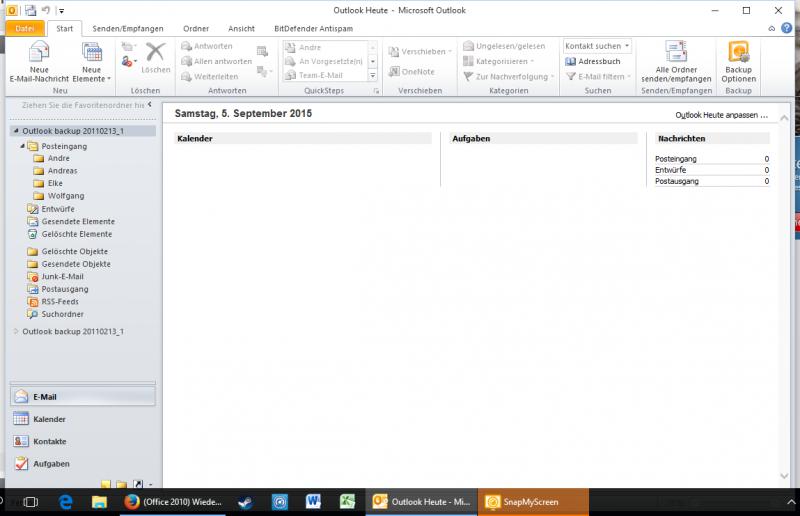This screenshot has width=800, height=516.
Task: Minimize the ribbon with the caret icon
Action: [x=772, y=29]
